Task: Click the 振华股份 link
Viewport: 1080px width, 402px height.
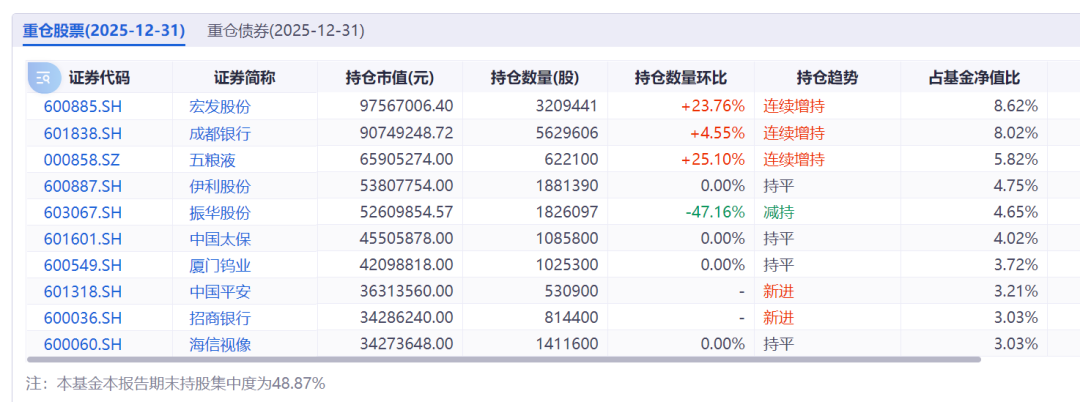Action: click(219, 212)
